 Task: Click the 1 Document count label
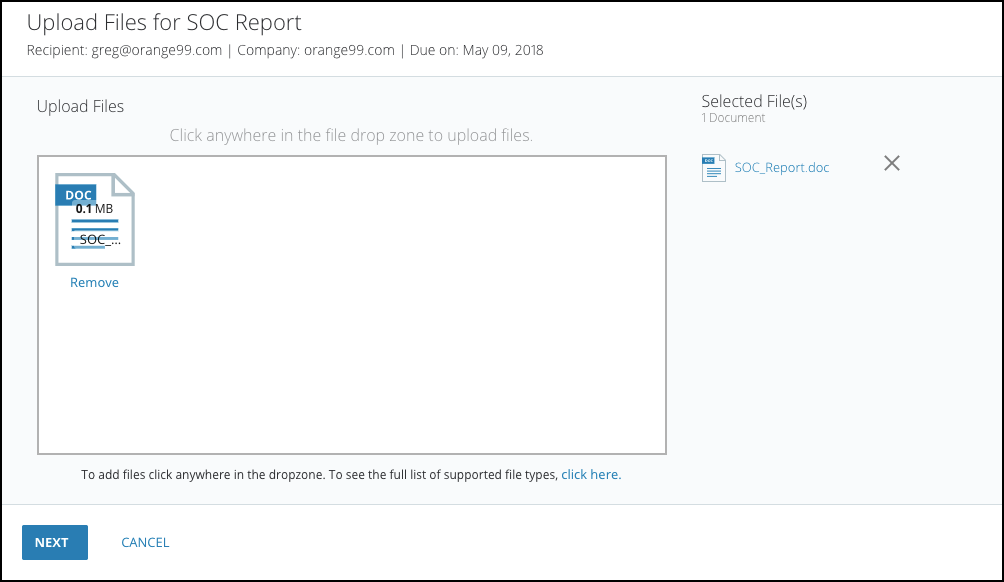(733, 118)
